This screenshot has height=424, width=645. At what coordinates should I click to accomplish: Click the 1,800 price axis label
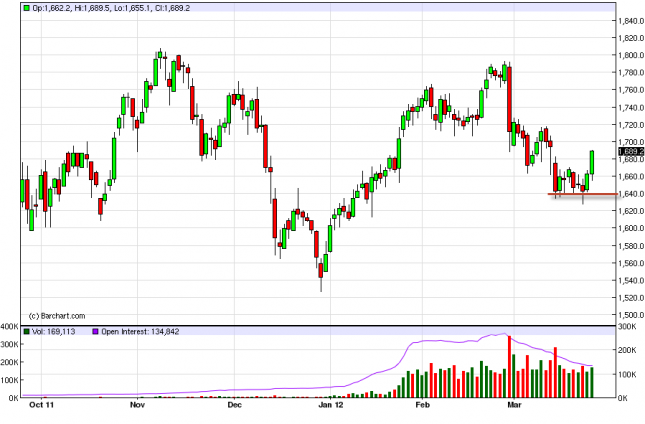pos(628,55)
